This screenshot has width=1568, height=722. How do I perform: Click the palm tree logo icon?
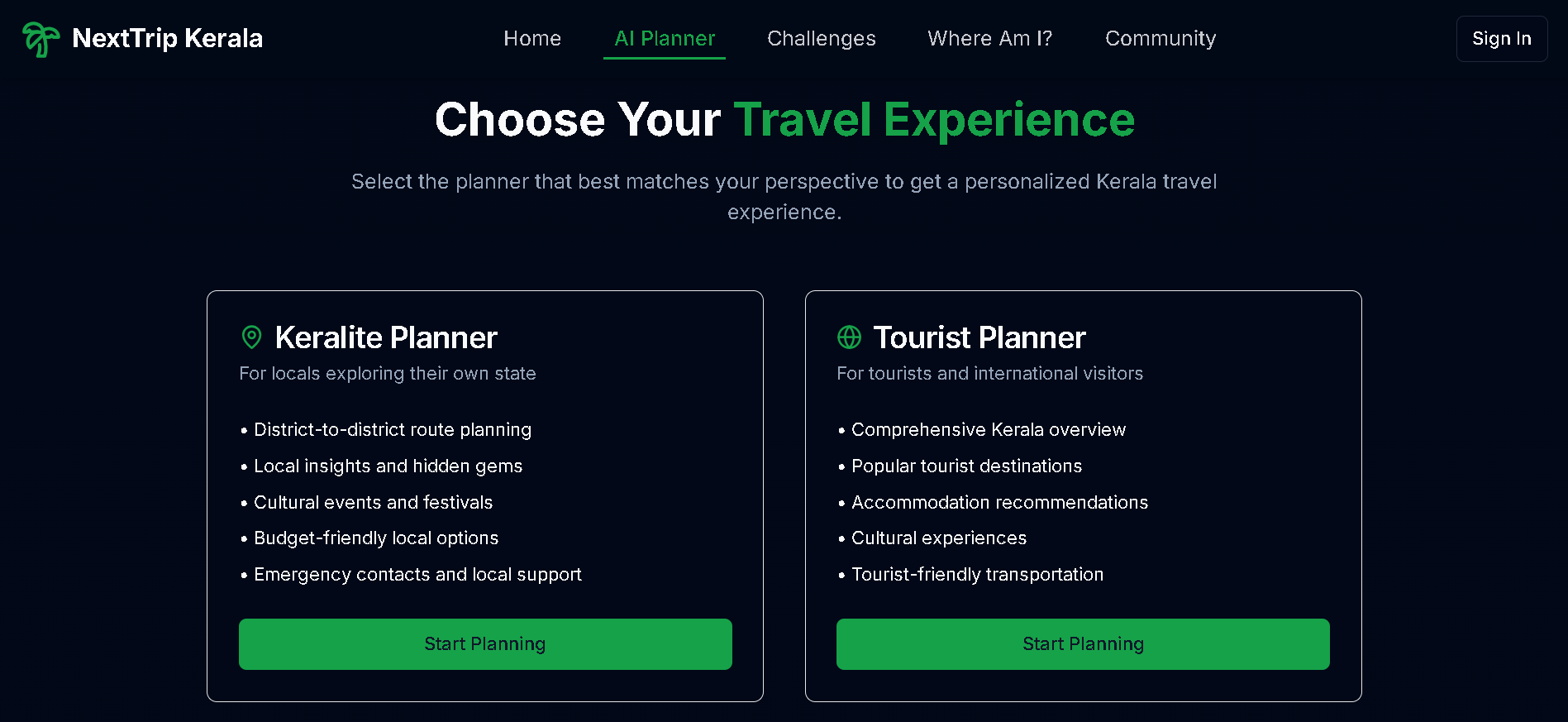point(40,38)
